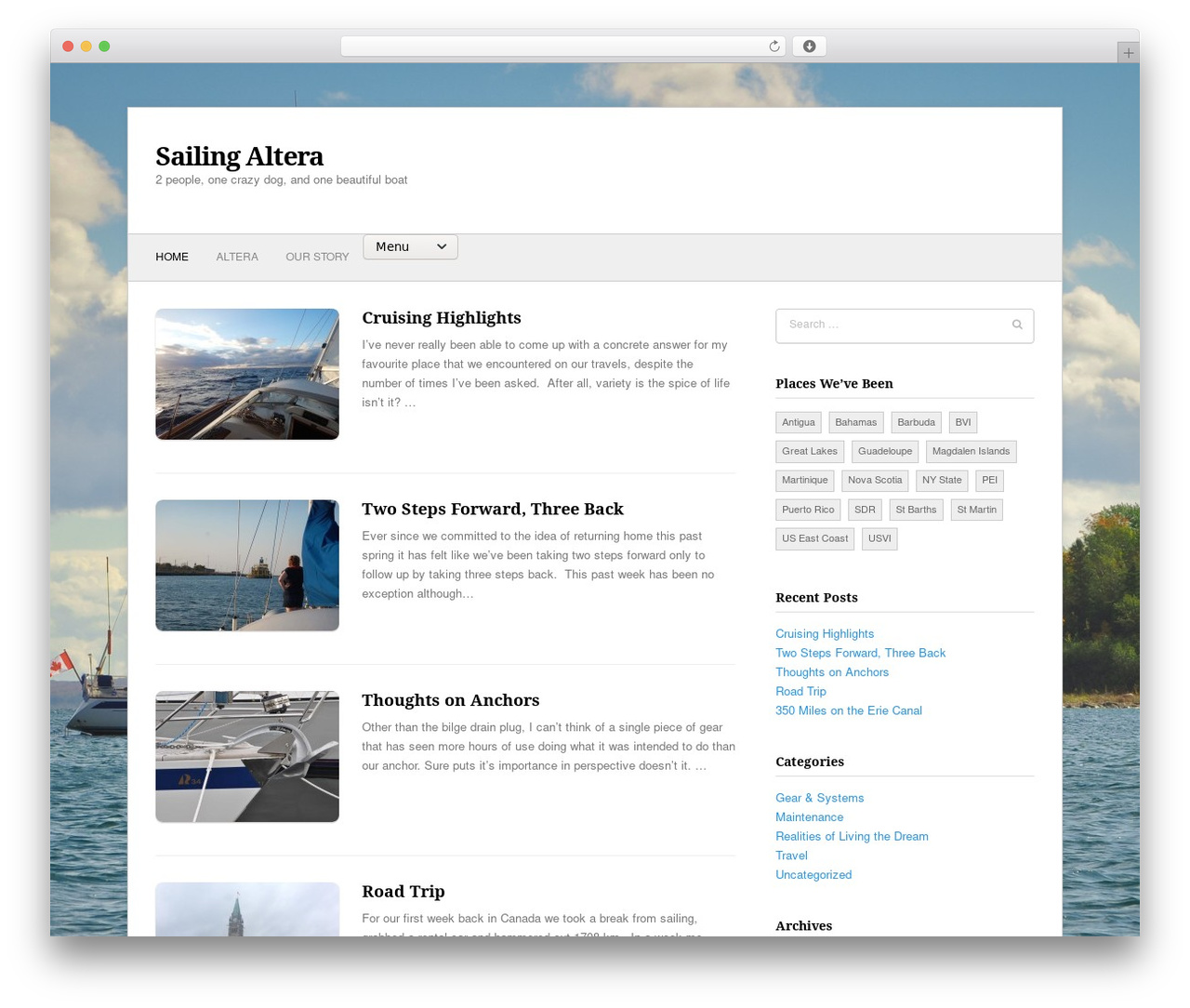This screenshot has width=1190, height=1008.
Task: Select the Guadeloupe tag
Action: pyautogui.click(x=885, y=451)
